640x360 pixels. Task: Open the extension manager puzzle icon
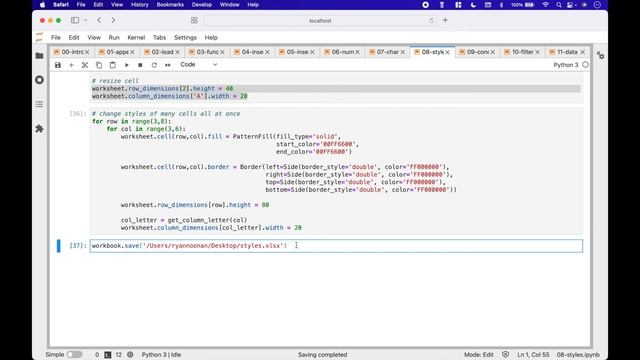tap(40, 129)
